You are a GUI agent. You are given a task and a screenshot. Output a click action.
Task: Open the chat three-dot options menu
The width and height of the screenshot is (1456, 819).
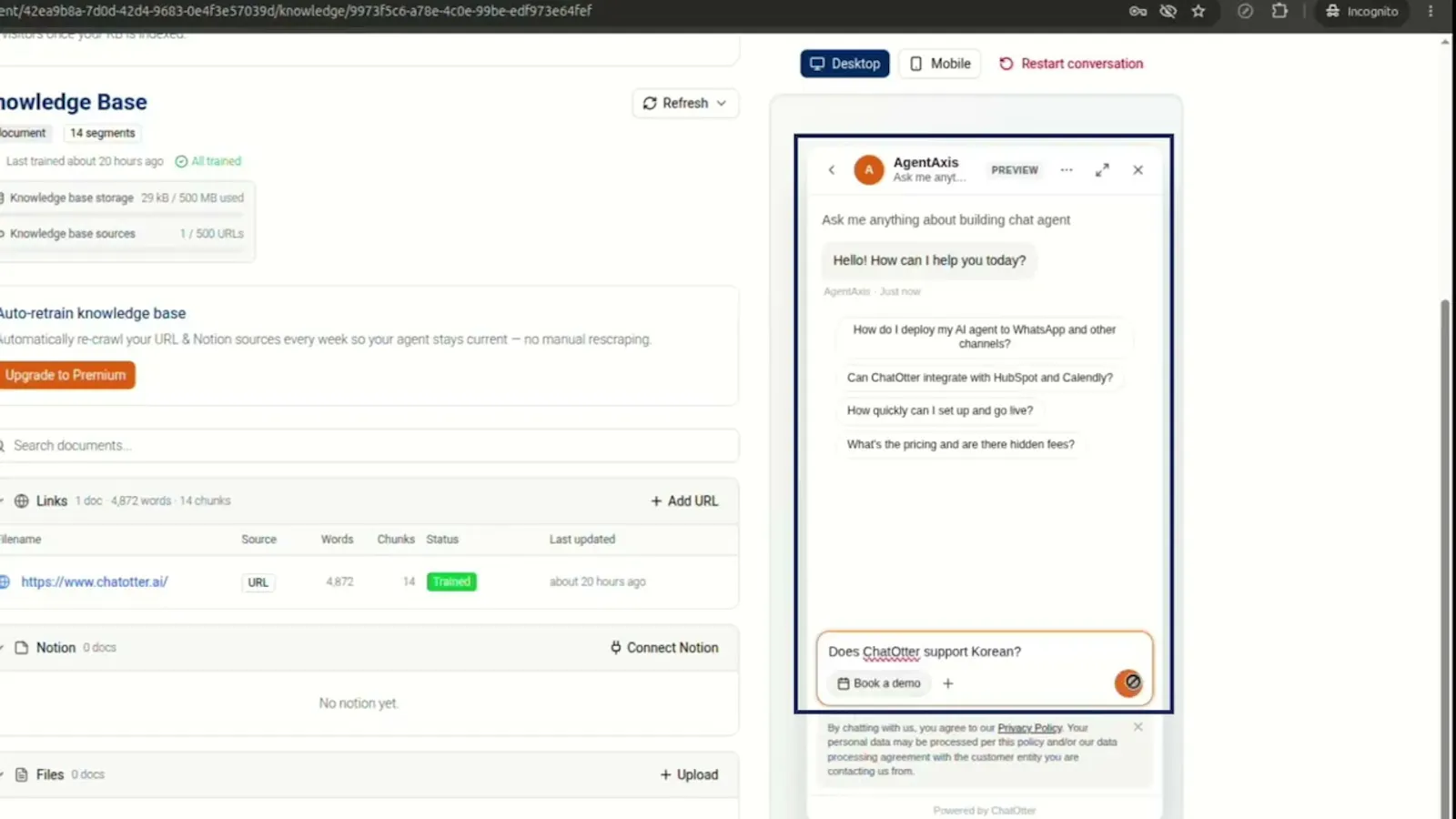(1067, 170)
